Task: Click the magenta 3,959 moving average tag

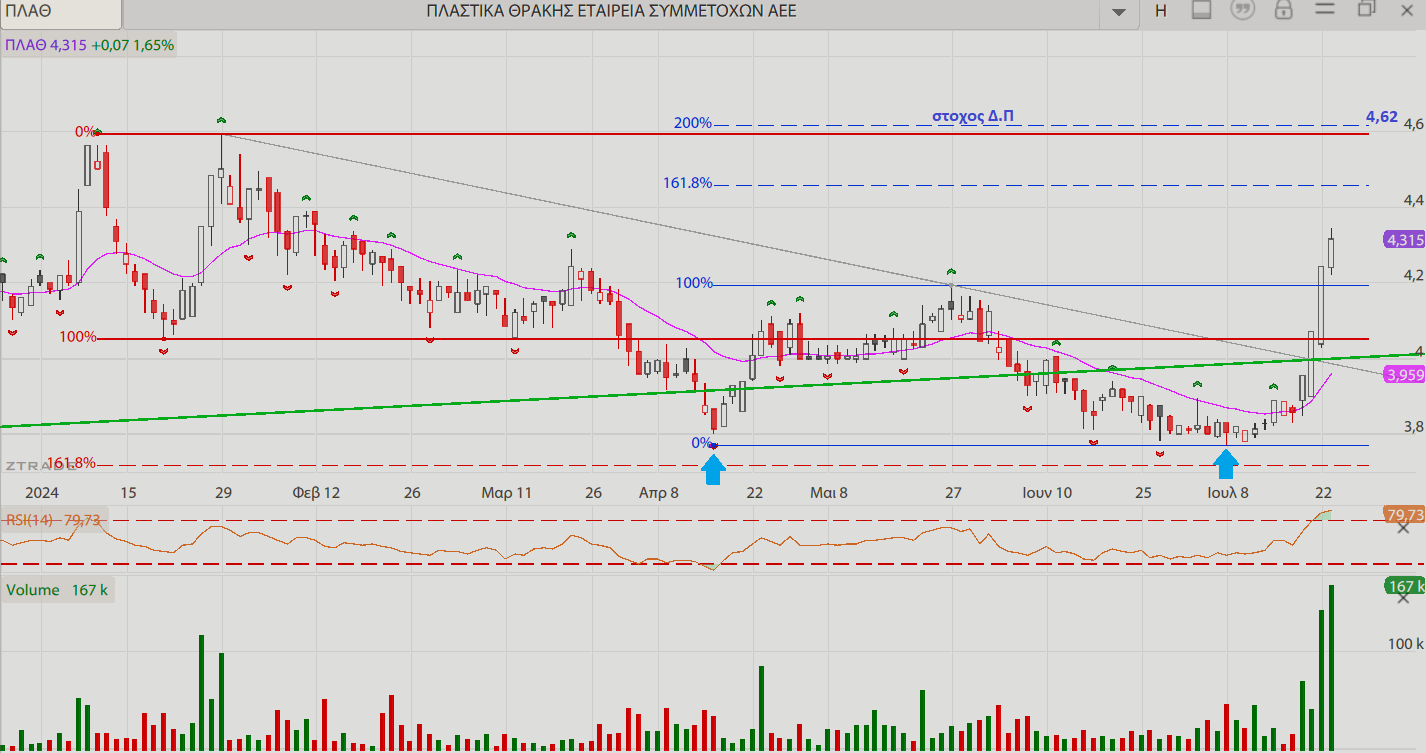Action: click(1404, 375)
